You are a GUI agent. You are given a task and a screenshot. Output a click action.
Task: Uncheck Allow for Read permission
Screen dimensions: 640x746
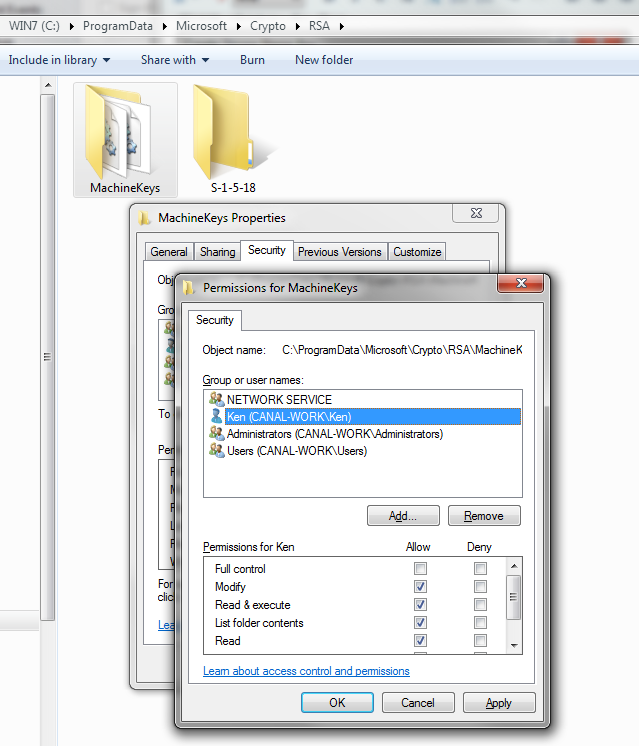pyautogui.click(x=420, y=641)
